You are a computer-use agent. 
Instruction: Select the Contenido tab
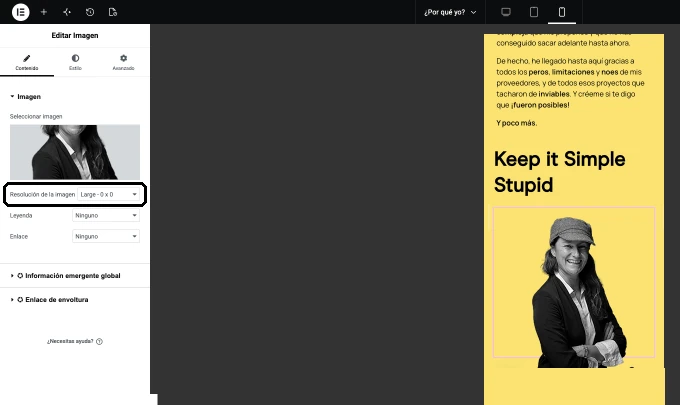tap(27, 62)
